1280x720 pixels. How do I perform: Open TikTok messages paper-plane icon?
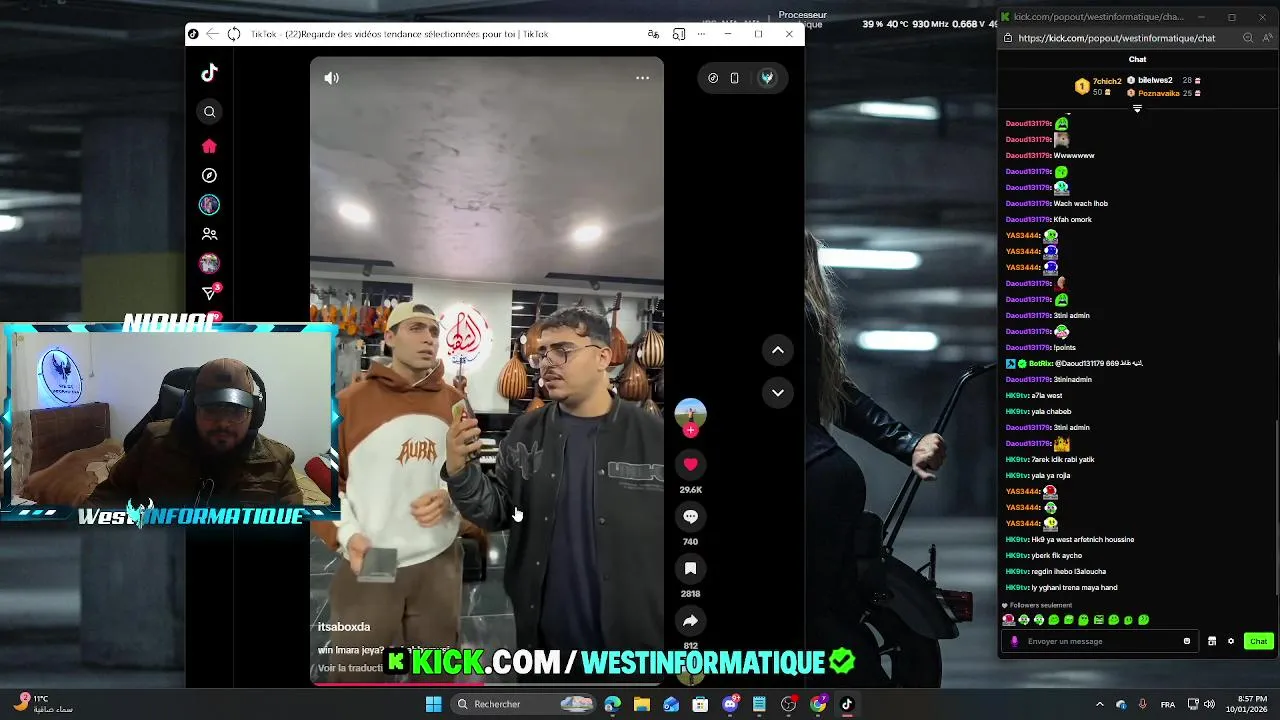[209, 293]
